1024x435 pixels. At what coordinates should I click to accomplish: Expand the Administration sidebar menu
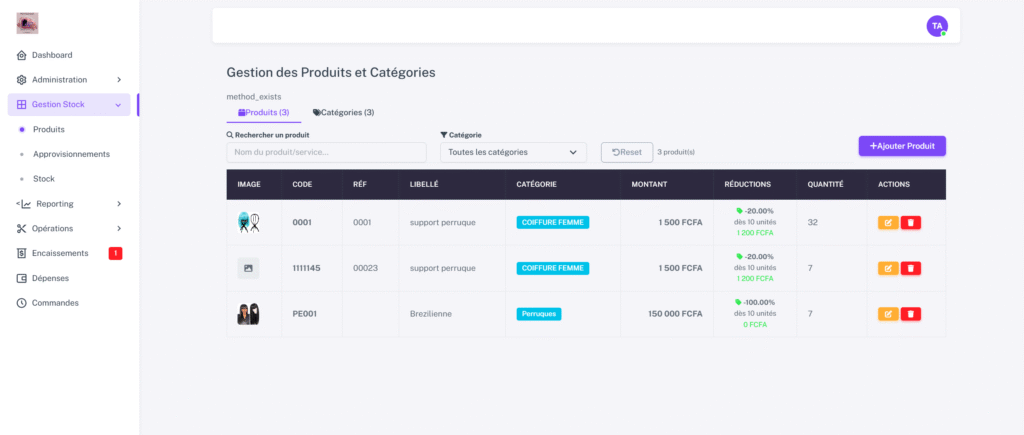pos(69,80)
